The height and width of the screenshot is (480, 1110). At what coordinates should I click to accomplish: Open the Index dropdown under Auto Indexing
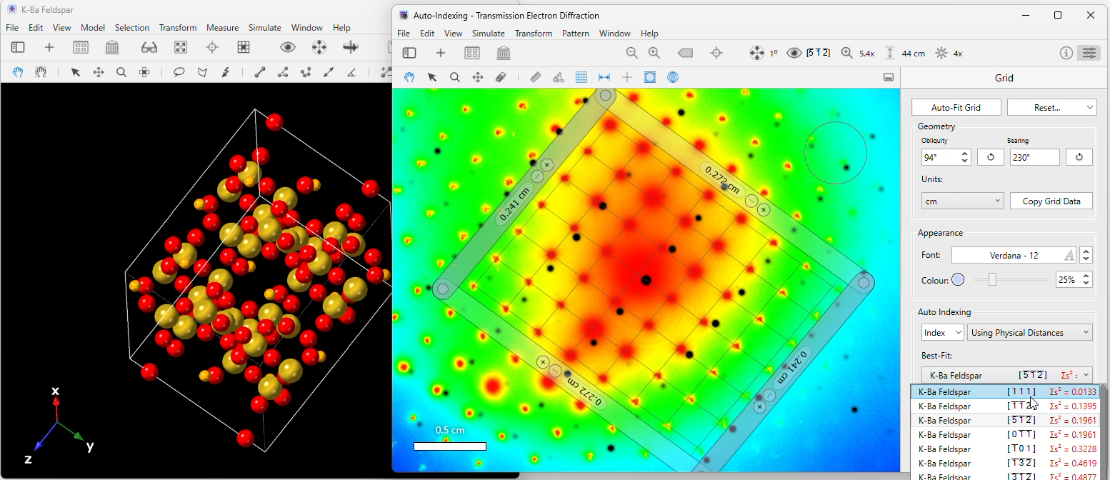942,333
